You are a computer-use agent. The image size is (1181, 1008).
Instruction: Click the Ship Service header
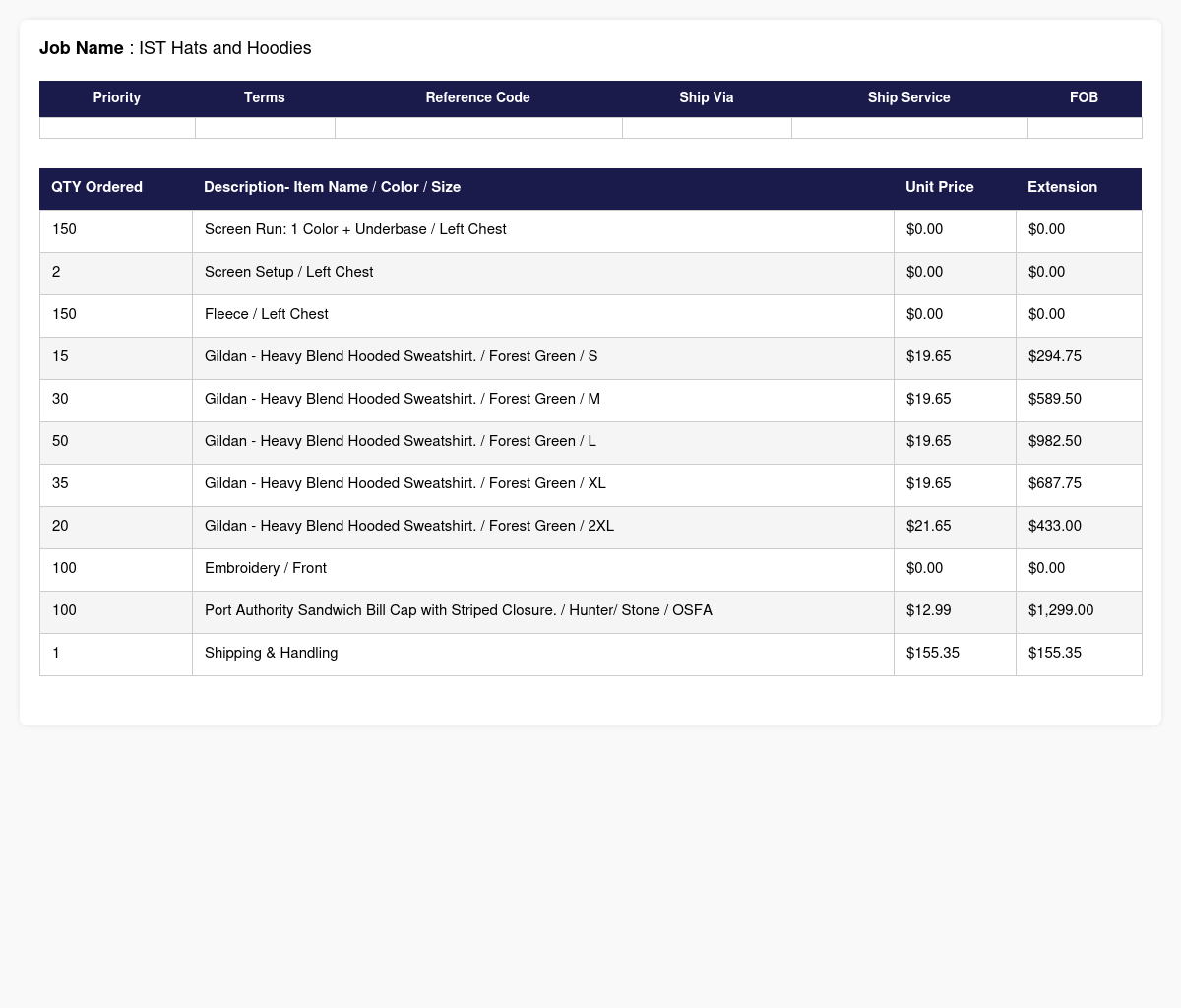click(909, 98)
